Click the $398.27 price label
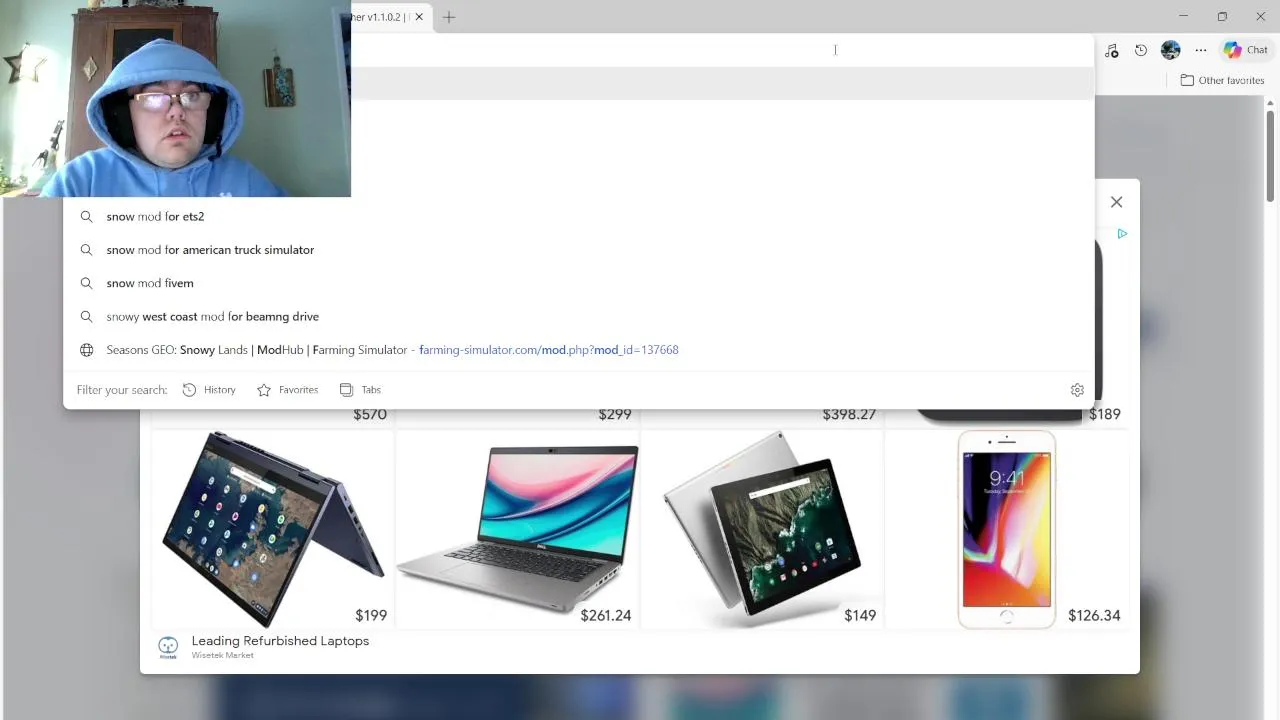The image size is (1280, 720). pos(849,414)
